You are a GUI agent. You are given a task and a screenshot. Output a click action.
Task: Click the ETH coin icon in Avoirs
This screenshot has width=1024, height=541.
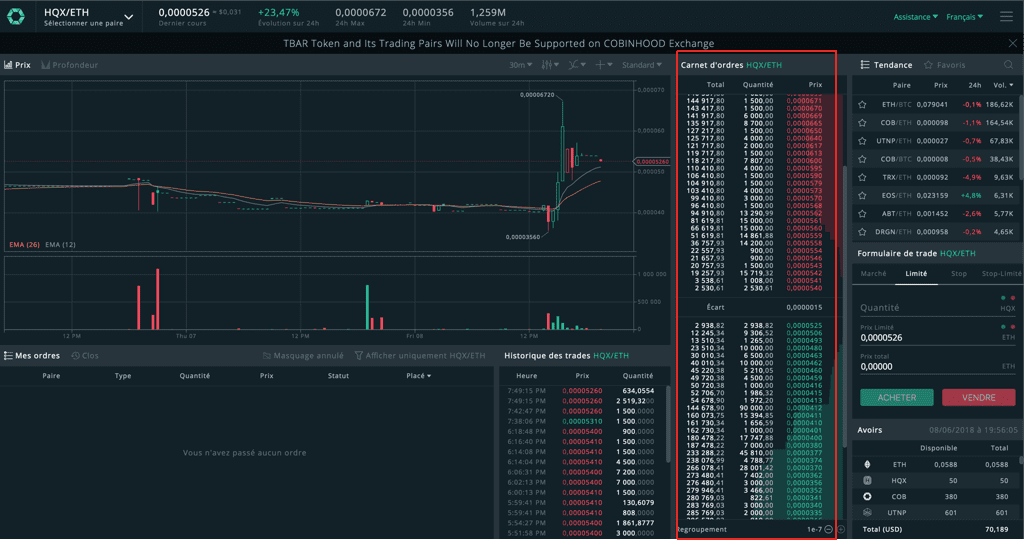point(867,465)
